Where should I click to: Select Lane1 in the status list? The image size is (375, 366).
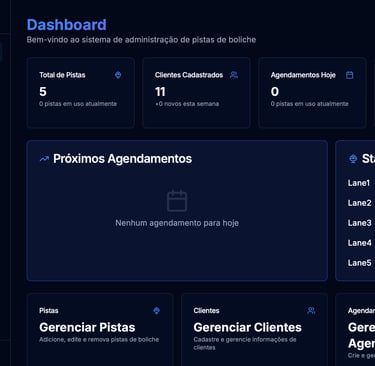point(359,183)
